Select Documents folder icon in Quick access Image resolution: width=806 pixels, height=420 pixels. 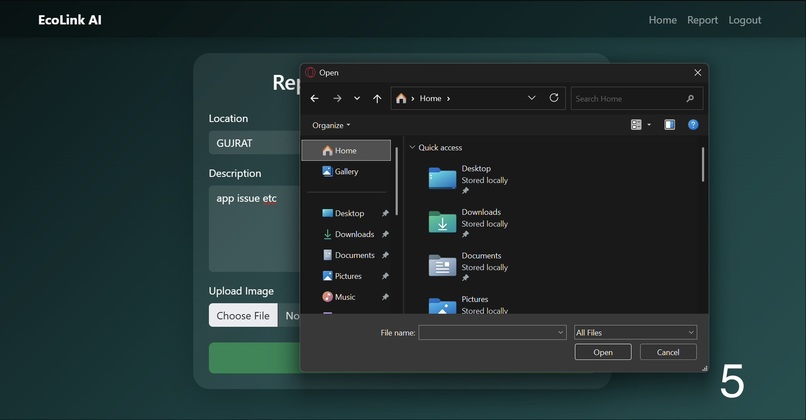[x=442, y=266]
